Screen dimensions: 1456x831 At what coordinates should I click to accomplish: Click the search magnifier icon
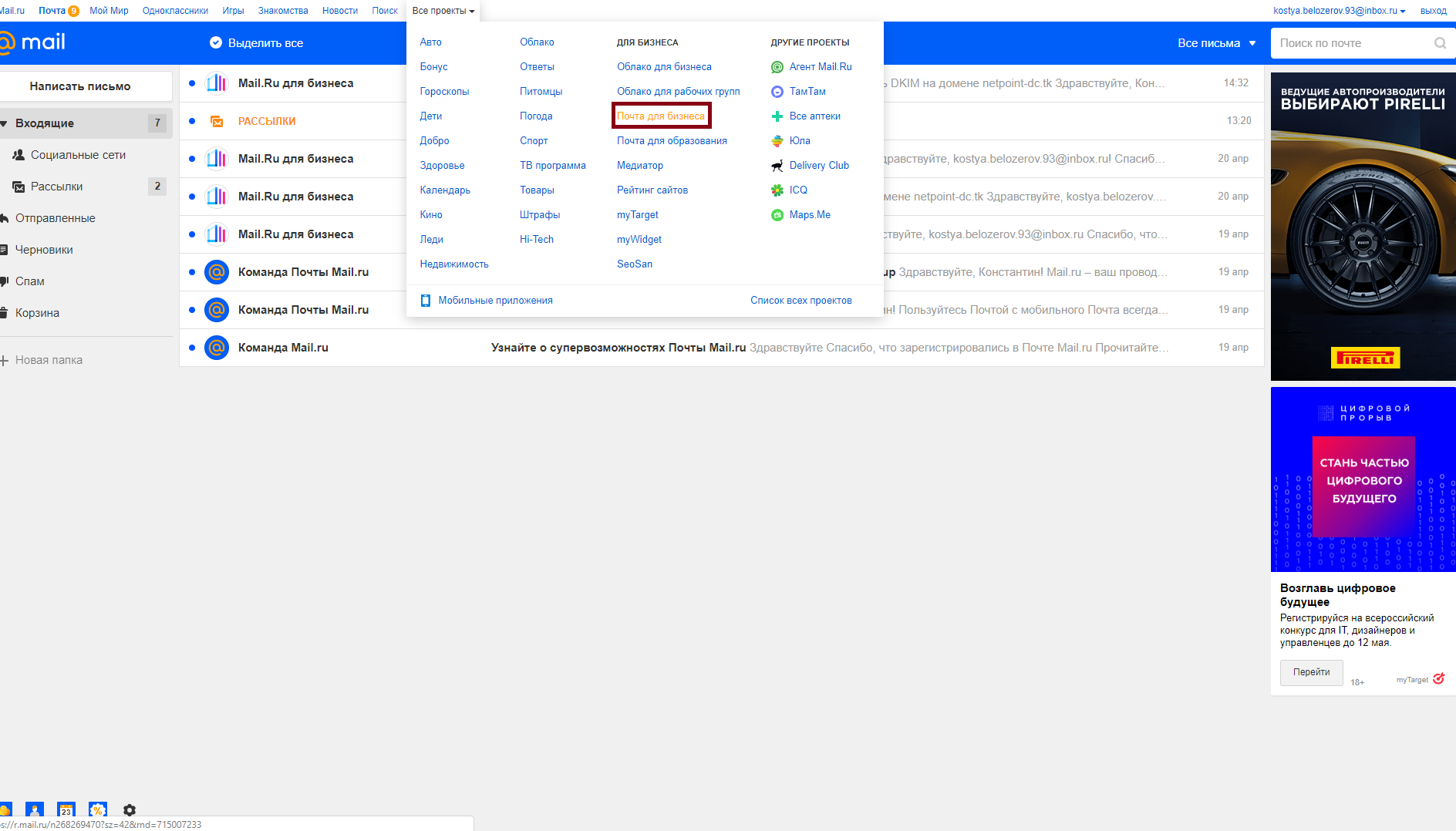[x=1440, y=43]
